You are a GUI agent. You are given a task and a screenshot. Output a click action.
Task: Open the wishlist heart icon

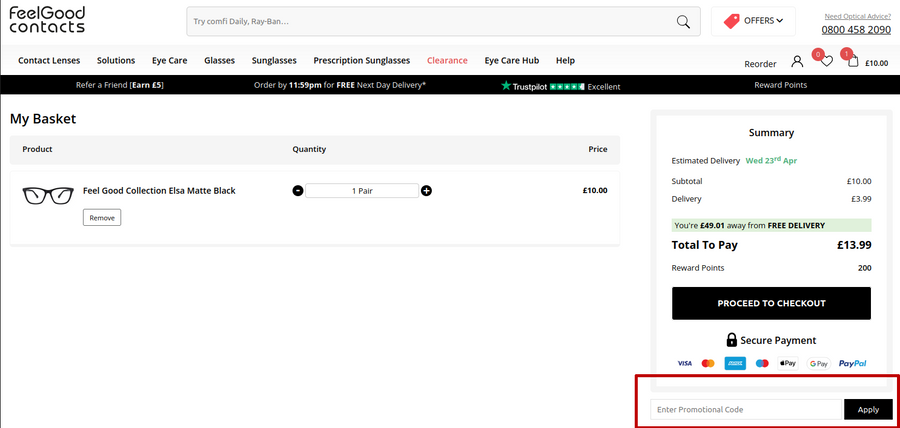click(825, 62)
